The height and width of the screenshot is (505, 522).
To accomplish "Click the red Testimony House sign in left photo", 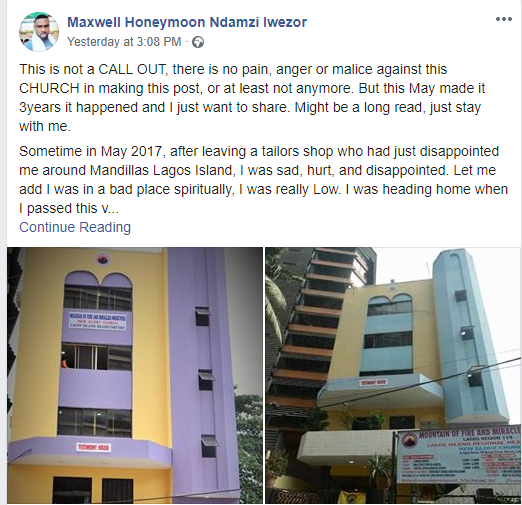I will 94,447.
